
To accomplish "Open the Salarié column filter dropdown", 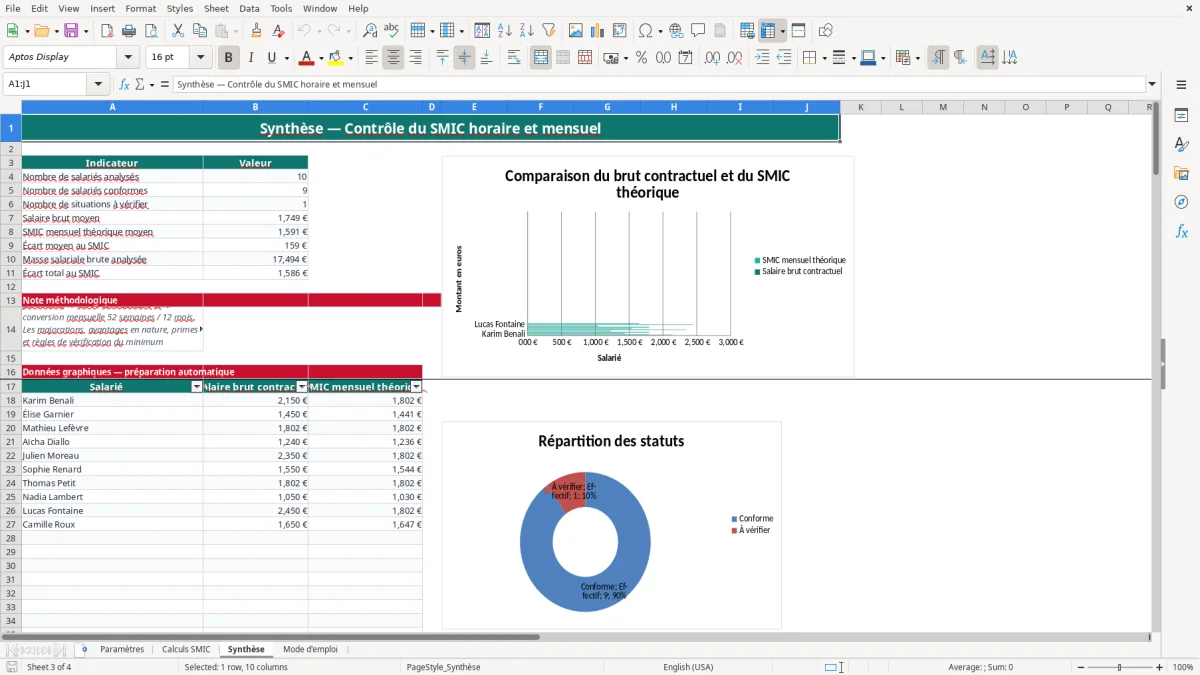I will tap(196, 387).
